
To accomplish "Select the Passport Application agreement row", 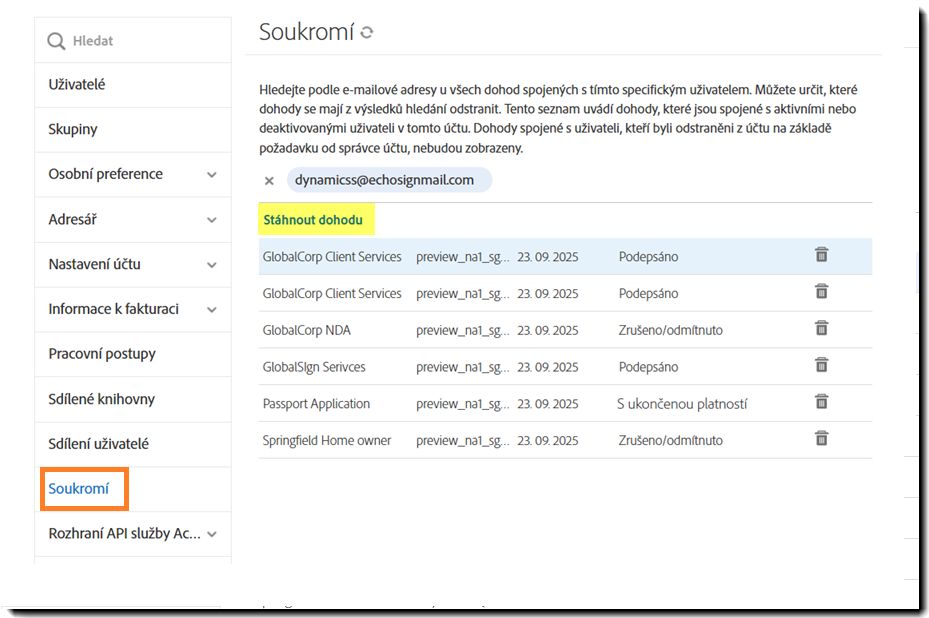I will pyautogui.click(x=316, y=404).
